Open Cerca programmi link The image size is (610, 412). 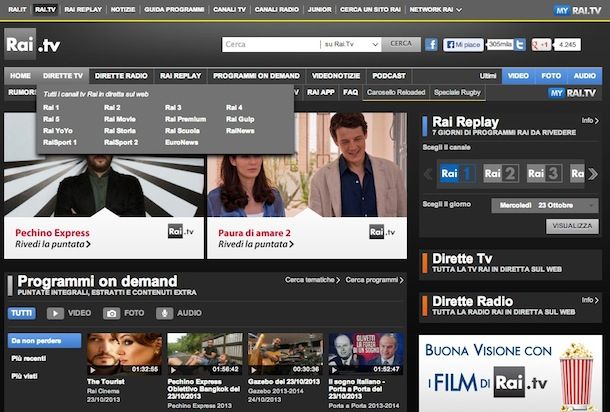tap(374, 280)
